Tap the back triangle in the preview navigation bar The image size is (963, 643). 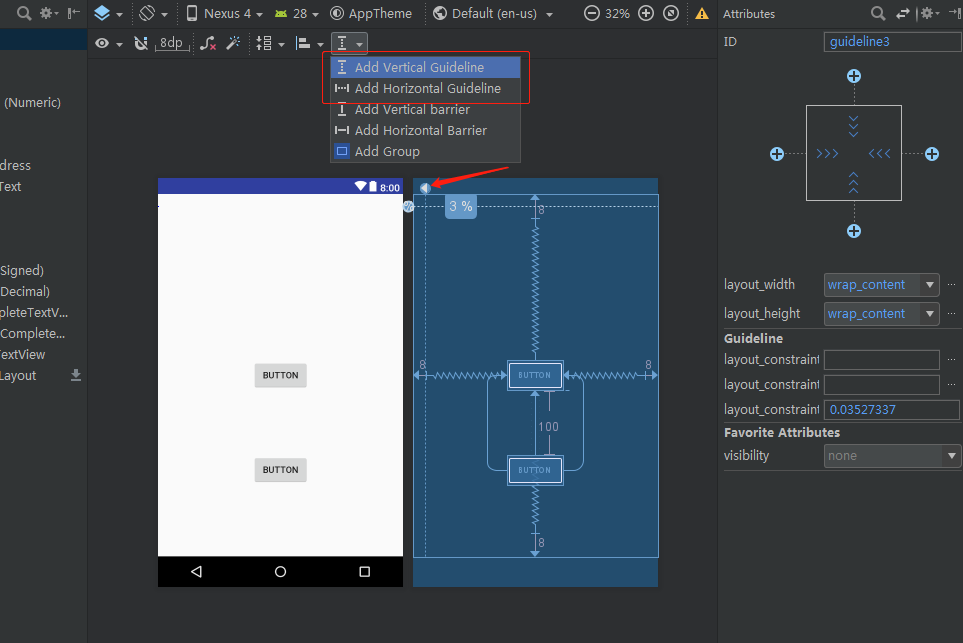click(197, 572)
